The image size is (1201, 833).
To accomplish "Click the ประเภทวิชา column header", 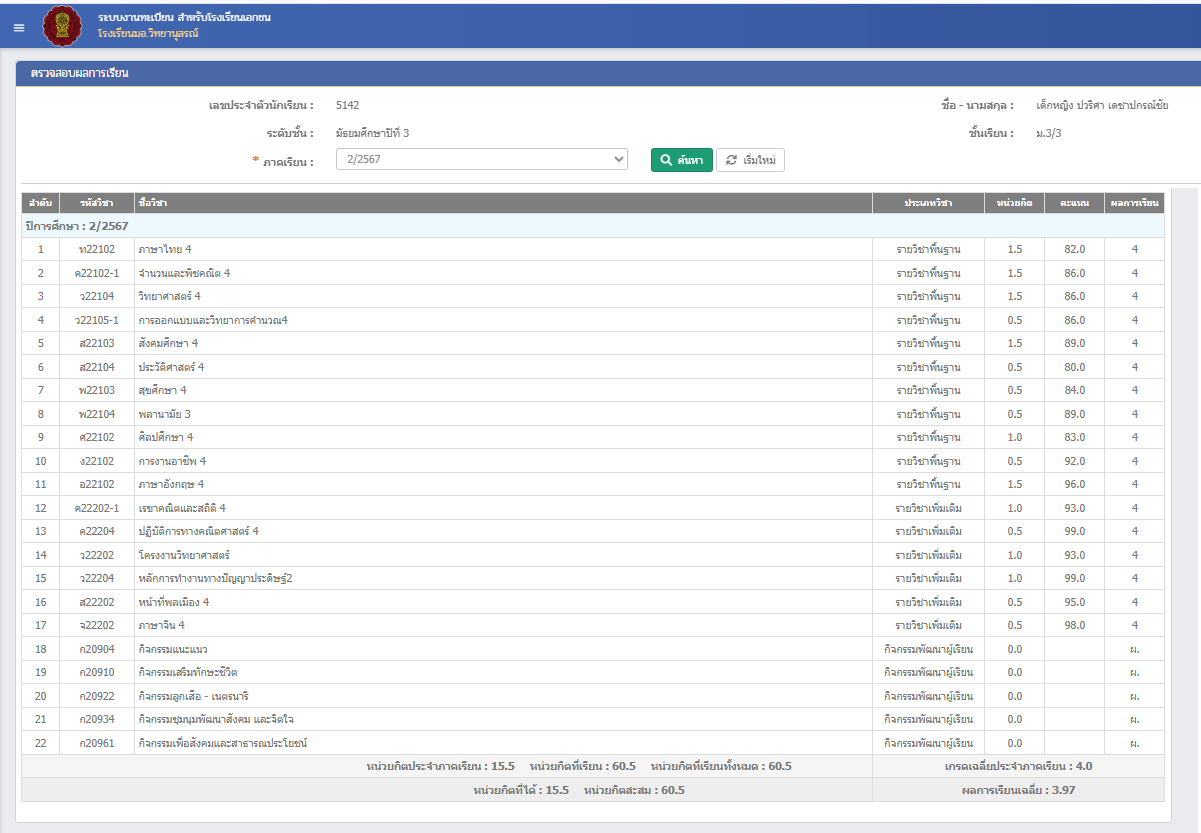I will [928, 203].
